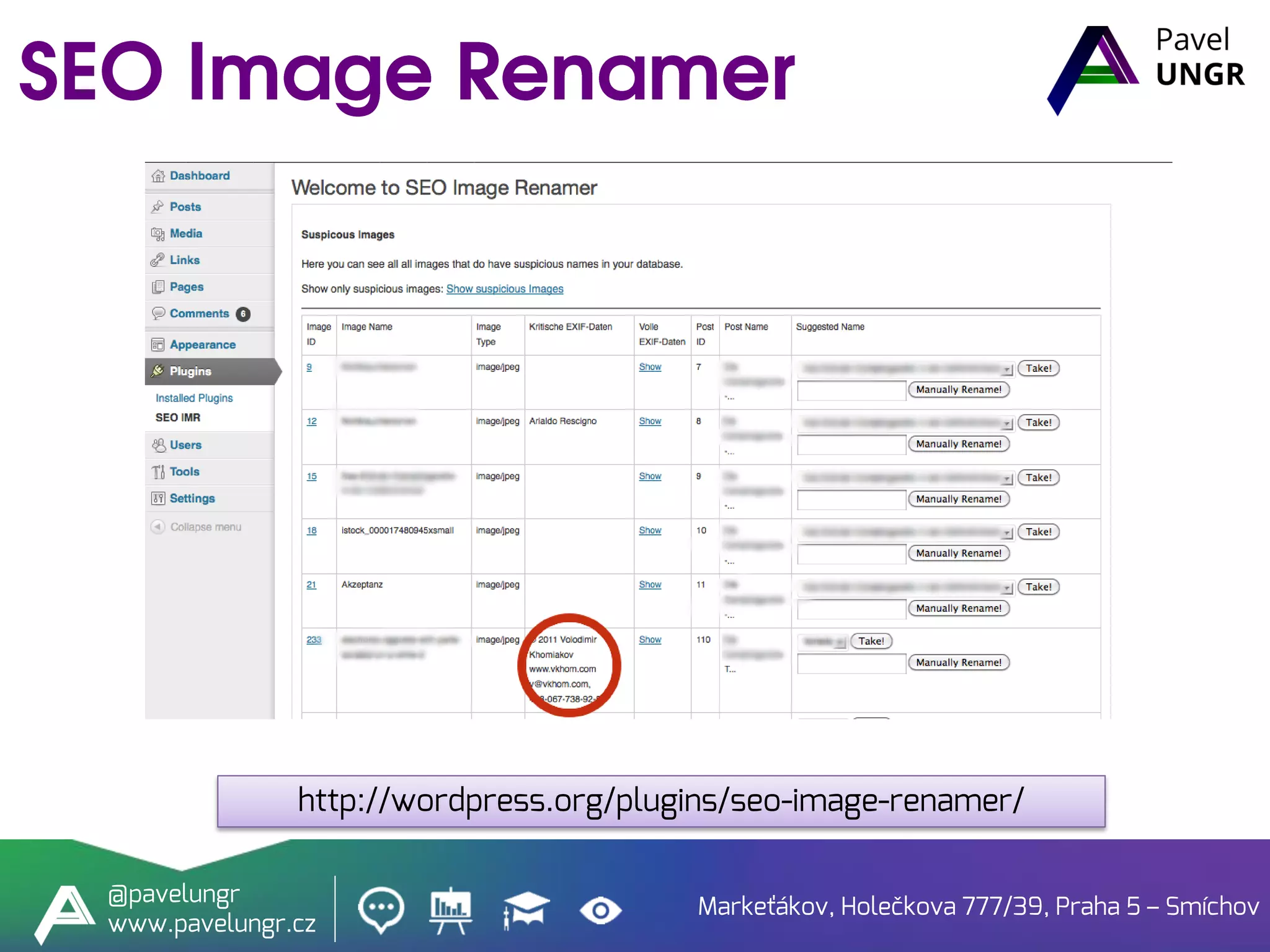Click the Dashboard house icon

click(158, 176)
